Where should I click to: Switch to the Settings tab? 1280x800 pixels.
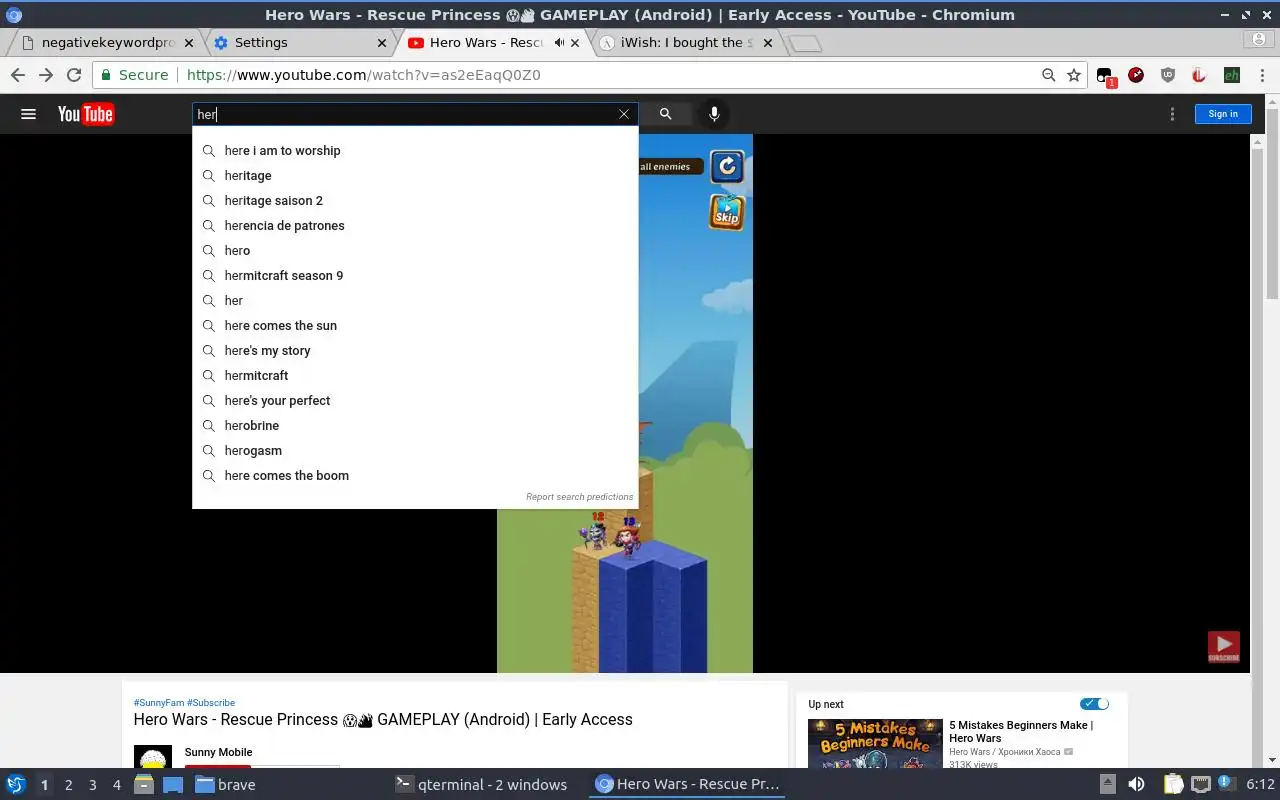coord(300,43)
